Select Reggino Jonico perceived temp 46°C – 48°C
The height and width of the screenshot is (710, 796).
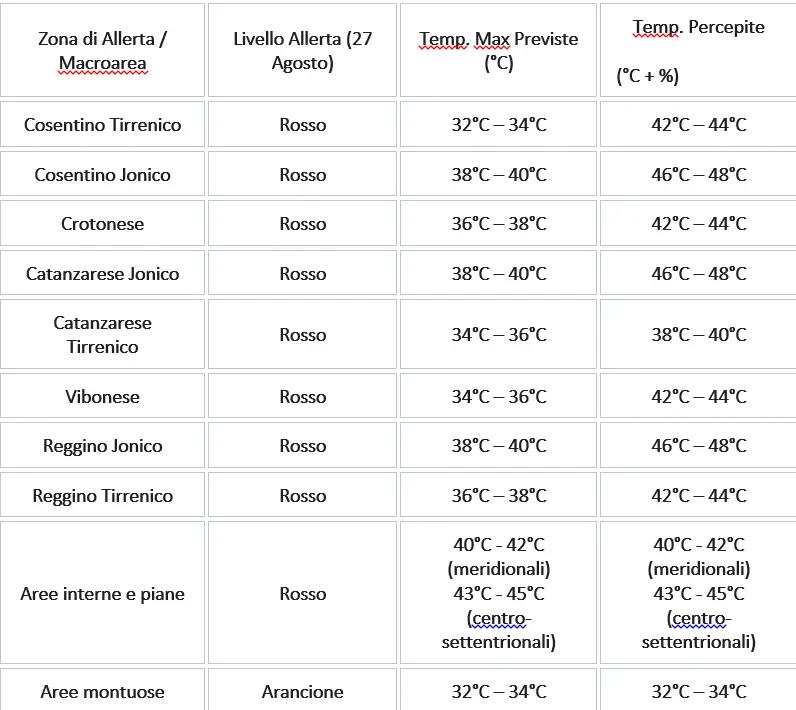coord(698,446)
